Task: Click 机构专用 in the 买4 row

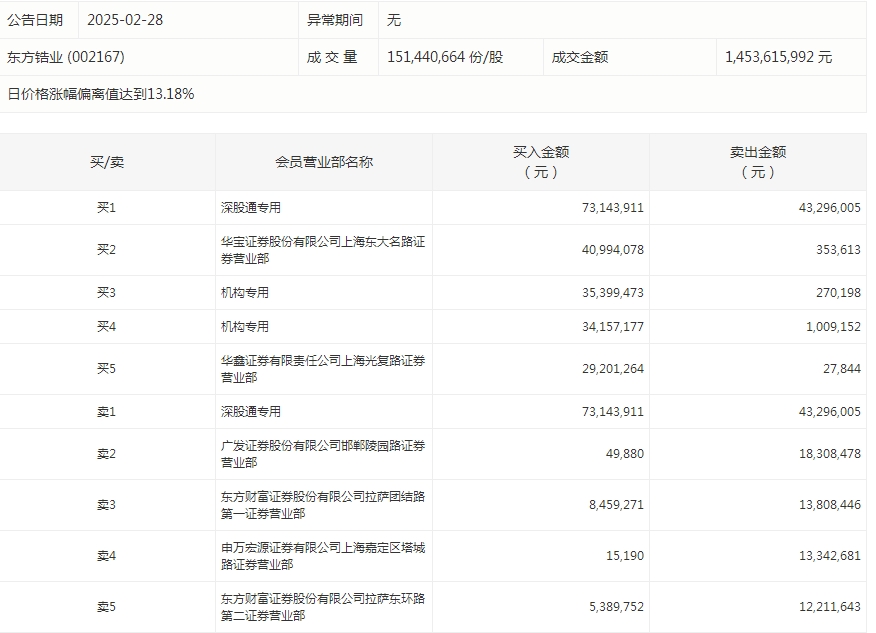Action: [245, 327]
